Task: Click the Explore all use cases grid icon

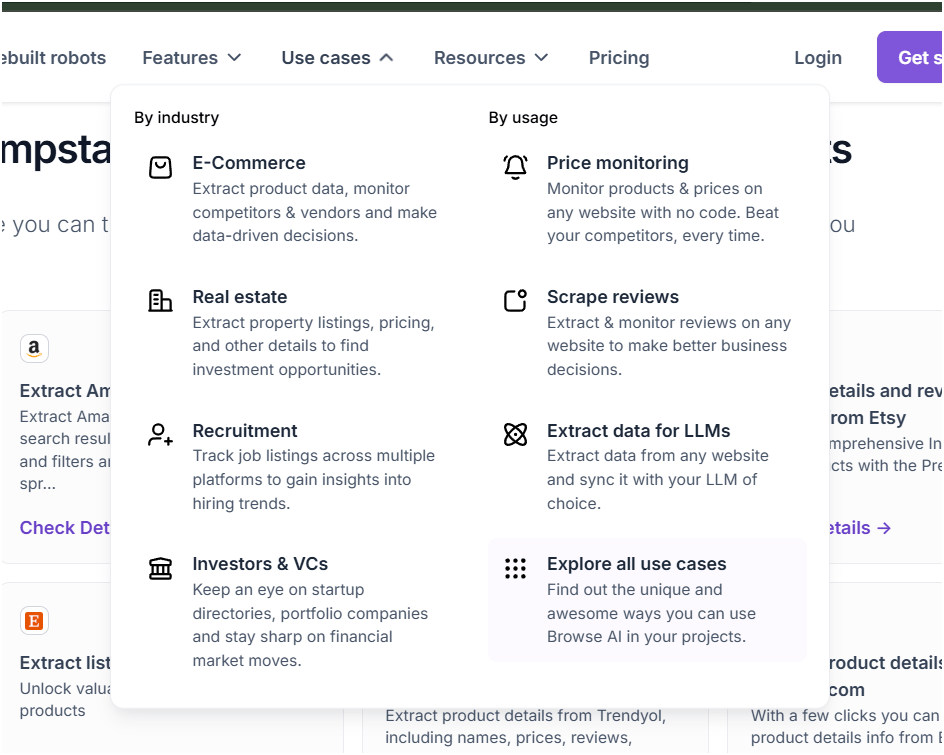Action: 515,569
